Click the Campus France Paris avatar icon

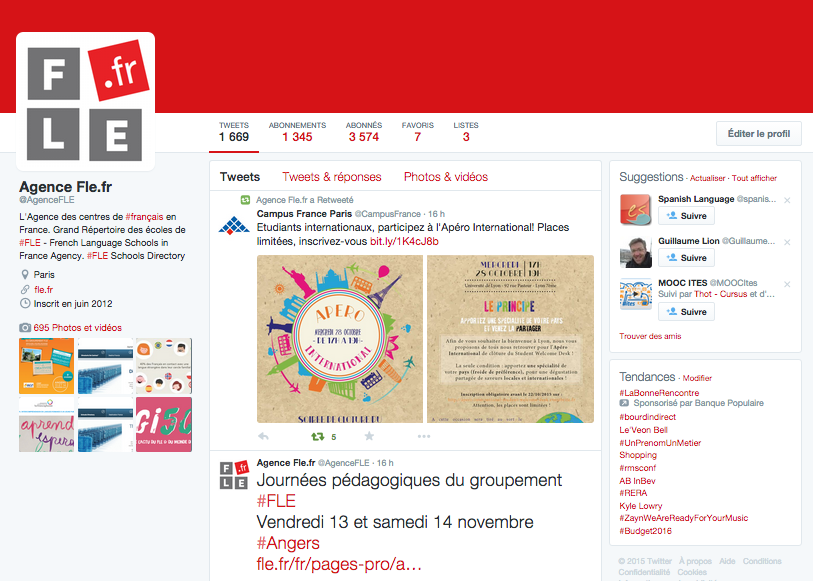click(x=234, y=225)
